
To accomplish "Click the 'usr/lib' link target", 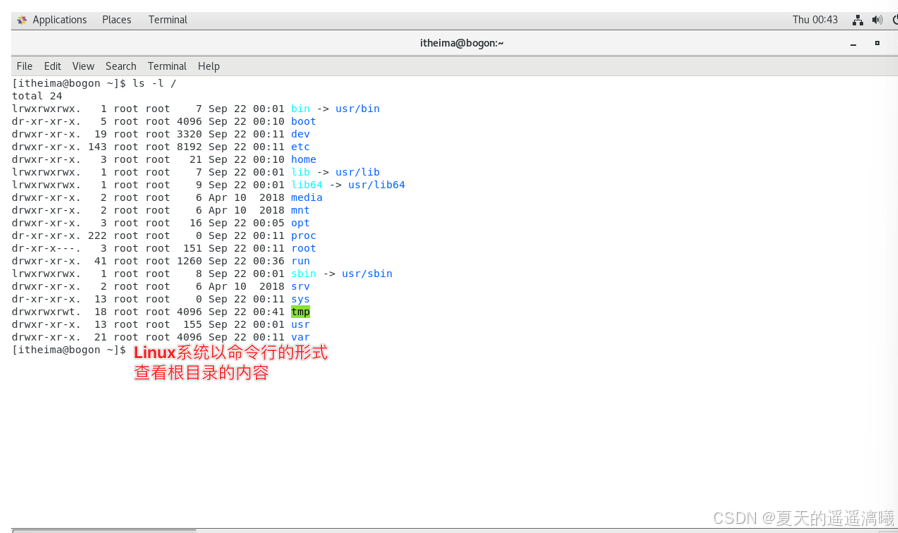I will point(357,172).
